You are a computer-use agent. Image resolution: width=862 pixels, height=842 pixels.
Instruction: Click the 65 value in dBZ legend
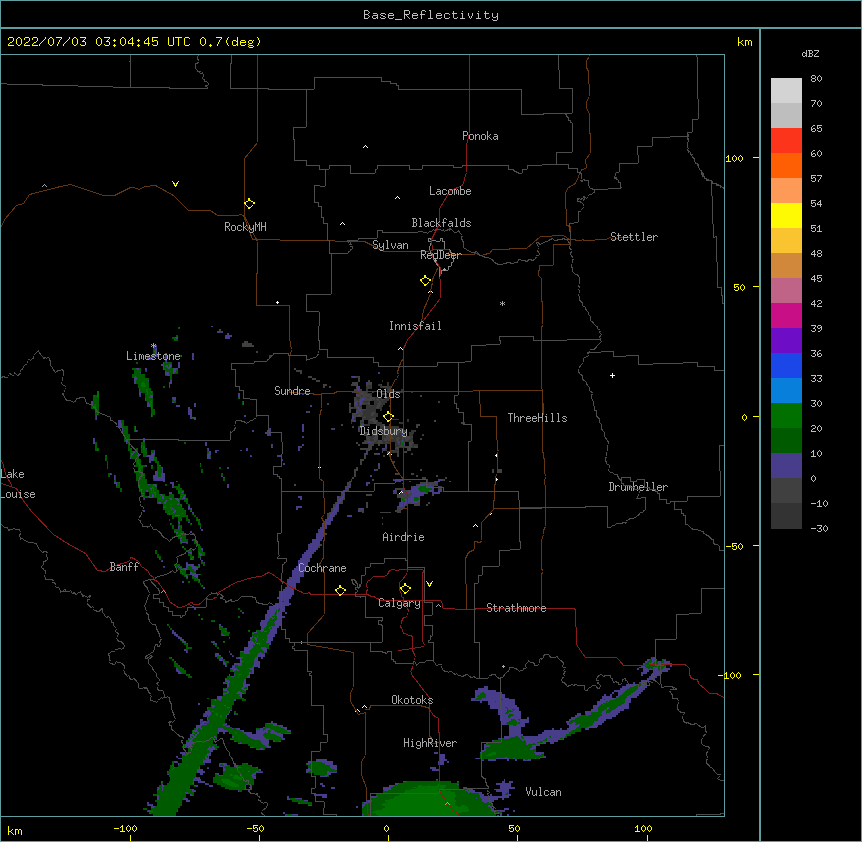816,128
